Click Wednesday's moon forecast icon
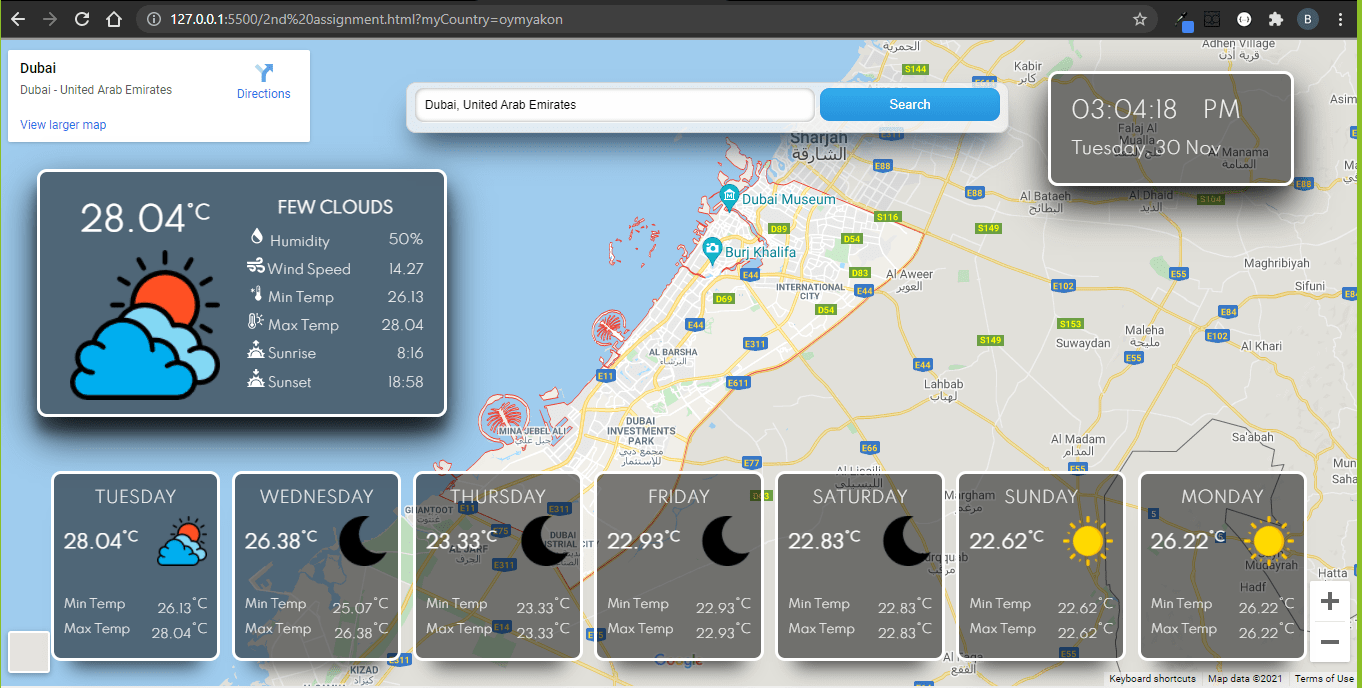Screen dimensions: 1362x688 point(364,542)
